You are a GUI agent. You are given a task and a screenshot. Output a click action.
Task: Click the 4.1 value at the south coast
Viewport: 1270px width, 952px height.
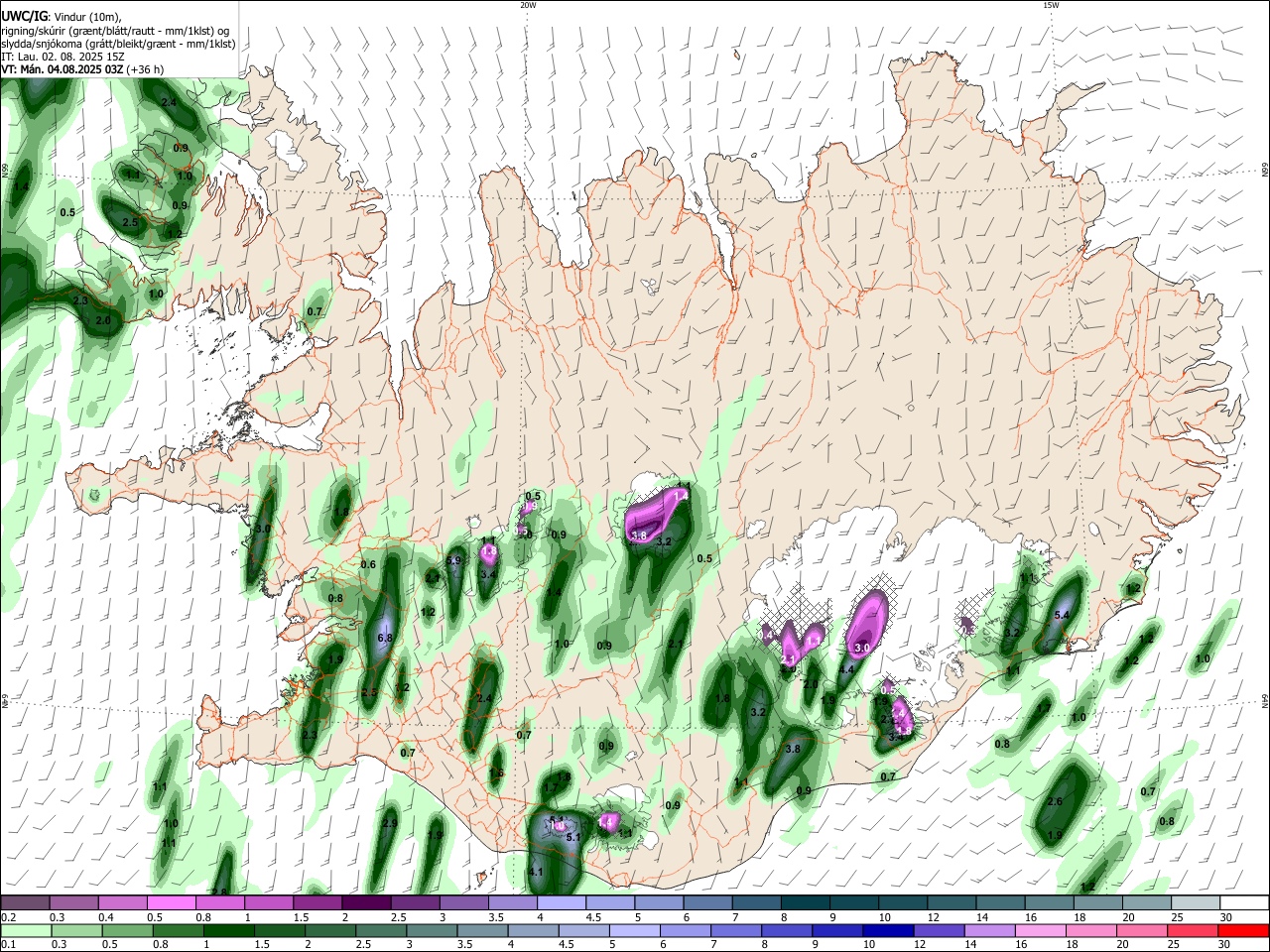pyautogui.click(x=536, y=872)
